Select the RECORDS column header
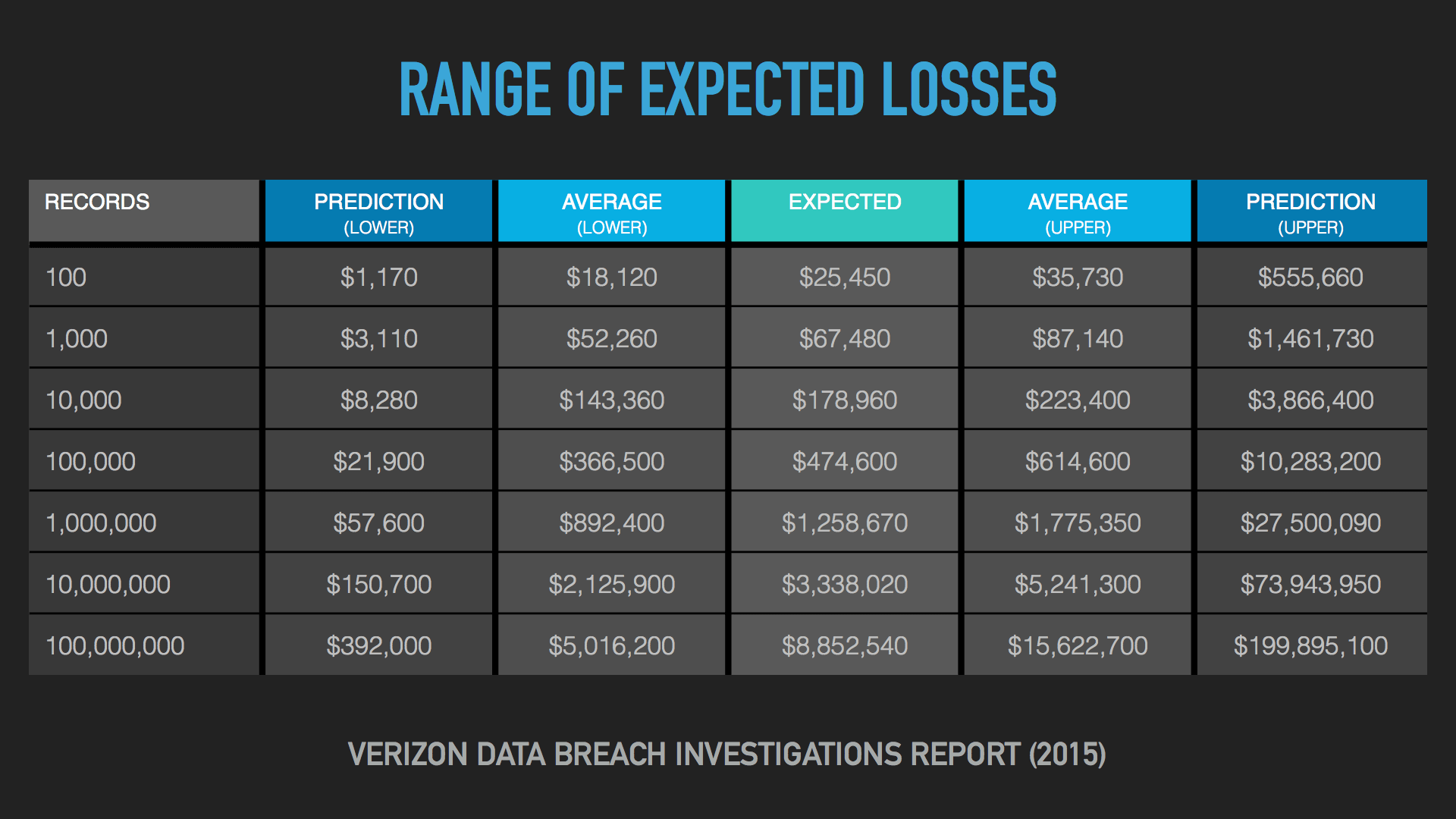The width and height of the screenshot is (1456, 819). (144, 211)
